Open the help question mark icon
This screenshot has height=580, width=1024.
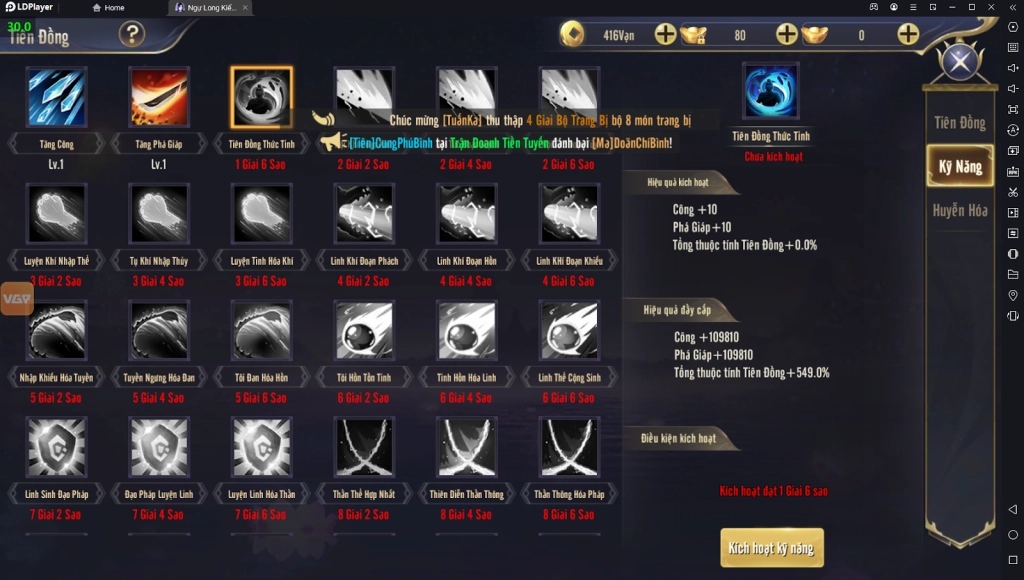click(132, 34)
